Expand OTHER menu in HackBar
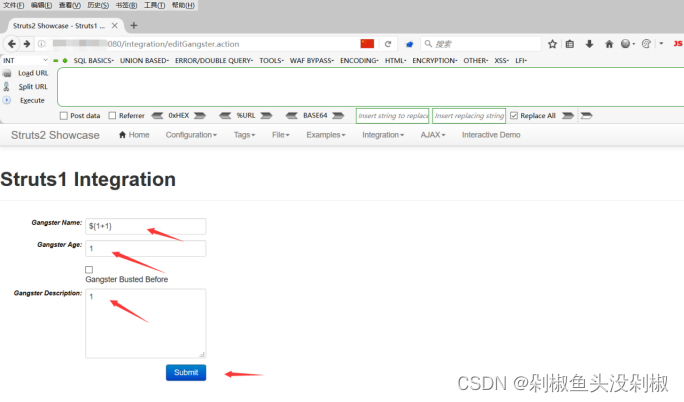Viewport: 684px width, 402px height. tap(475, 61)
